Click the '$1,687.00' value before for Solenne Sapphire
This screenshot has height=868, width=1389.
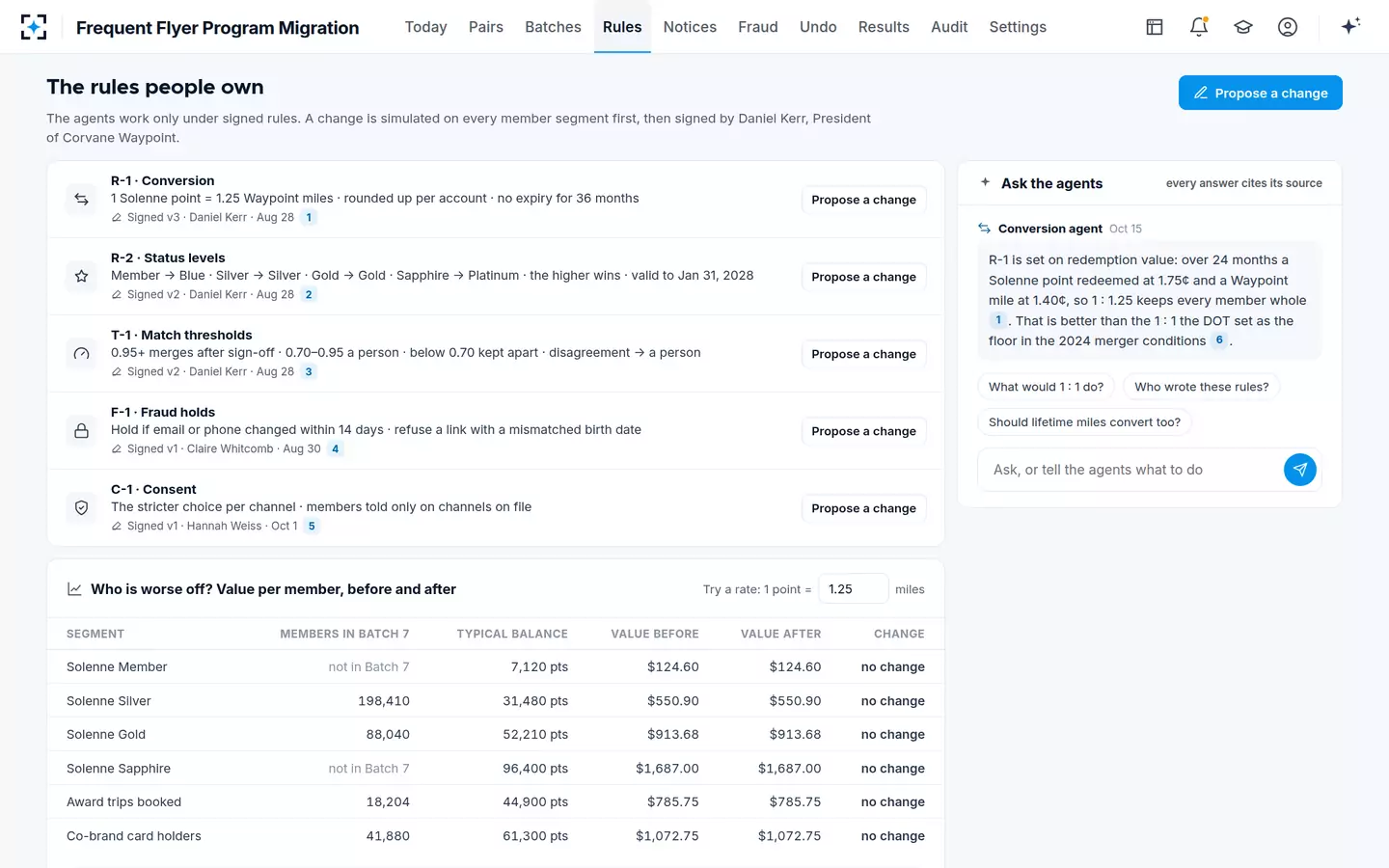click(x=667, y=769)
